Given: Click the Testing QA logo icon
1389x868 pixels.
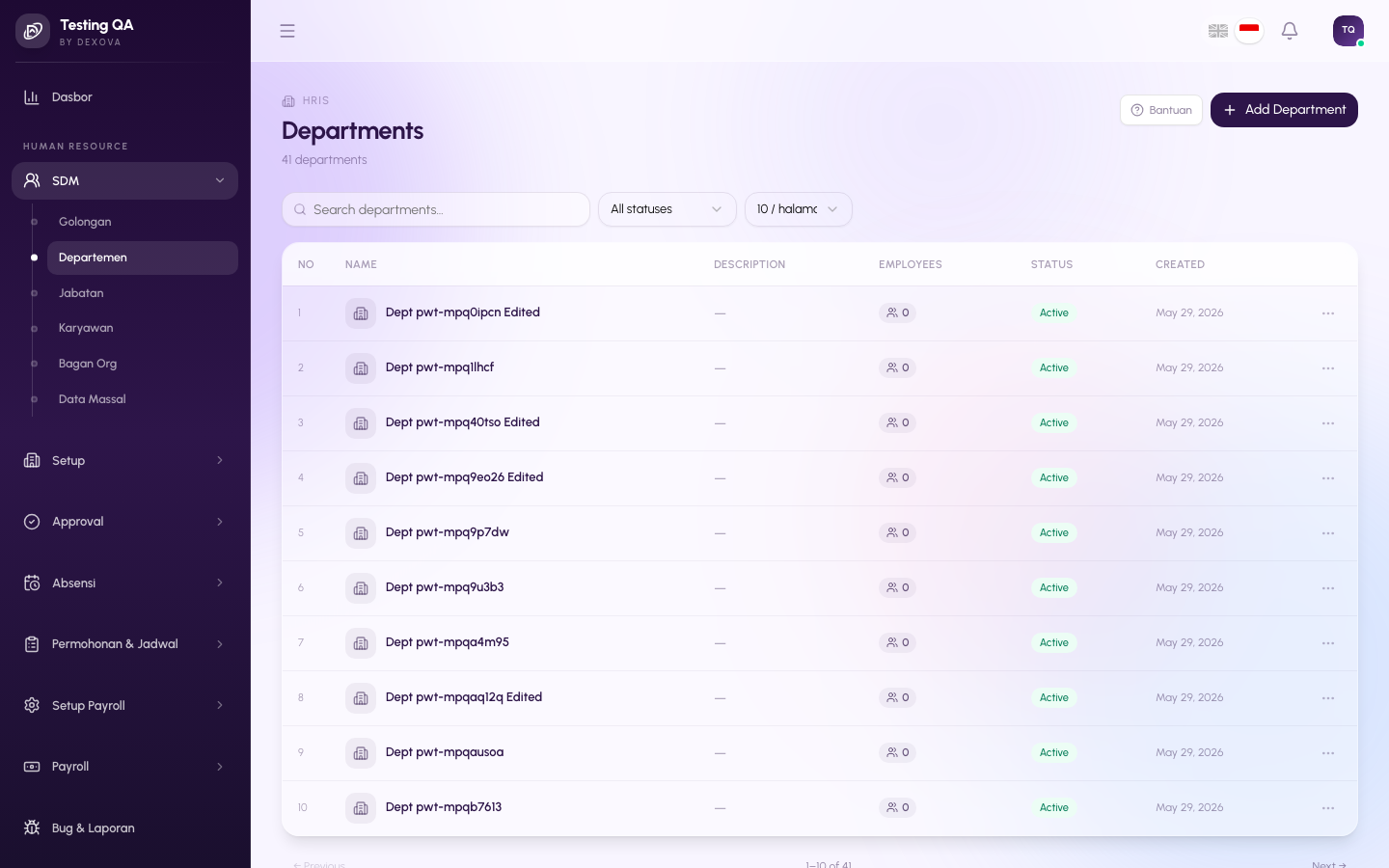Looking at the screenshot, I should point(33,31).
